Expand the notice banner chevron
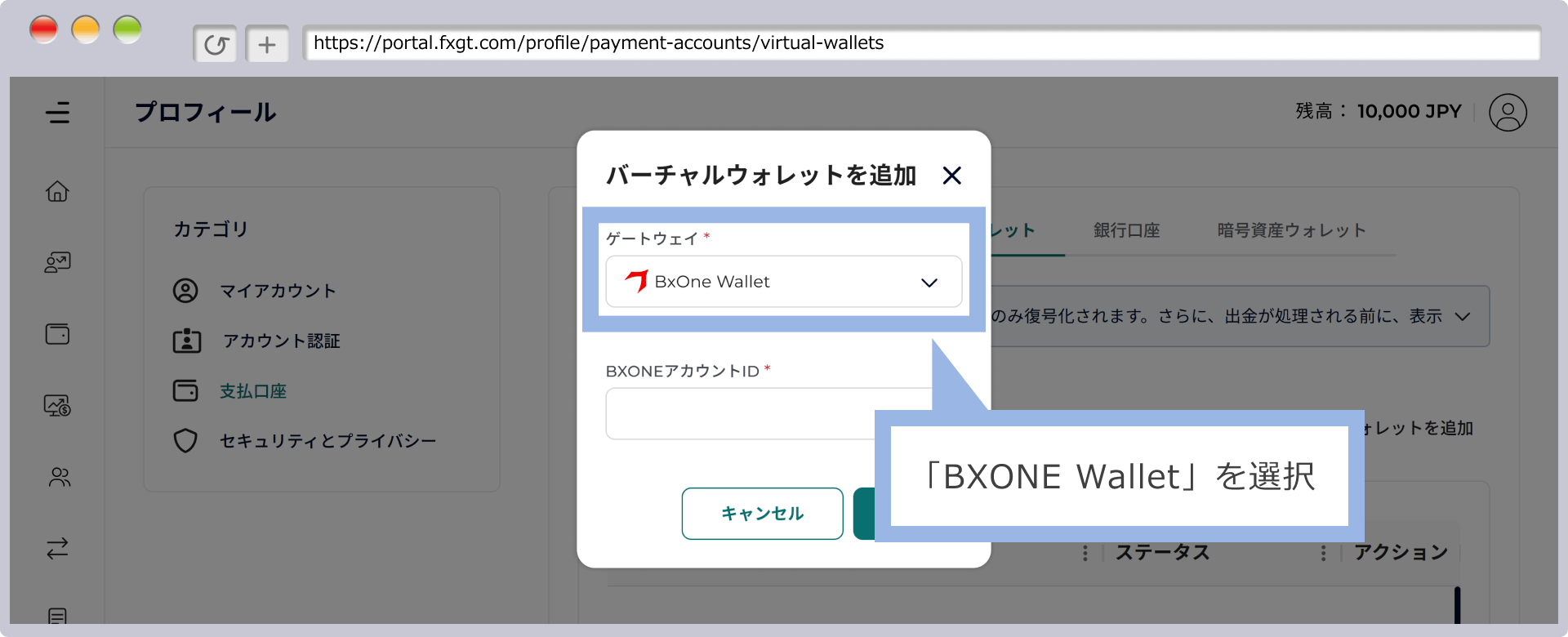This screenshot has width=1568, height=637. (1463, 316)
